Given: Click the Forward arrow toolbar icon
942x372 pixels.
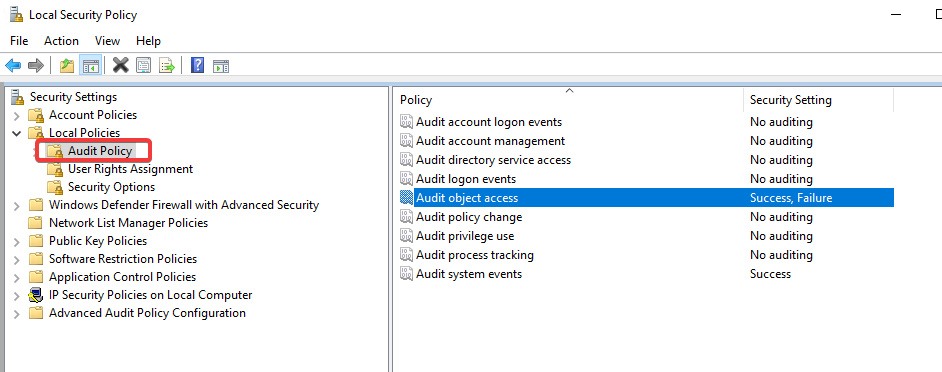Looking at the screenshot, I should coord(36,66).
